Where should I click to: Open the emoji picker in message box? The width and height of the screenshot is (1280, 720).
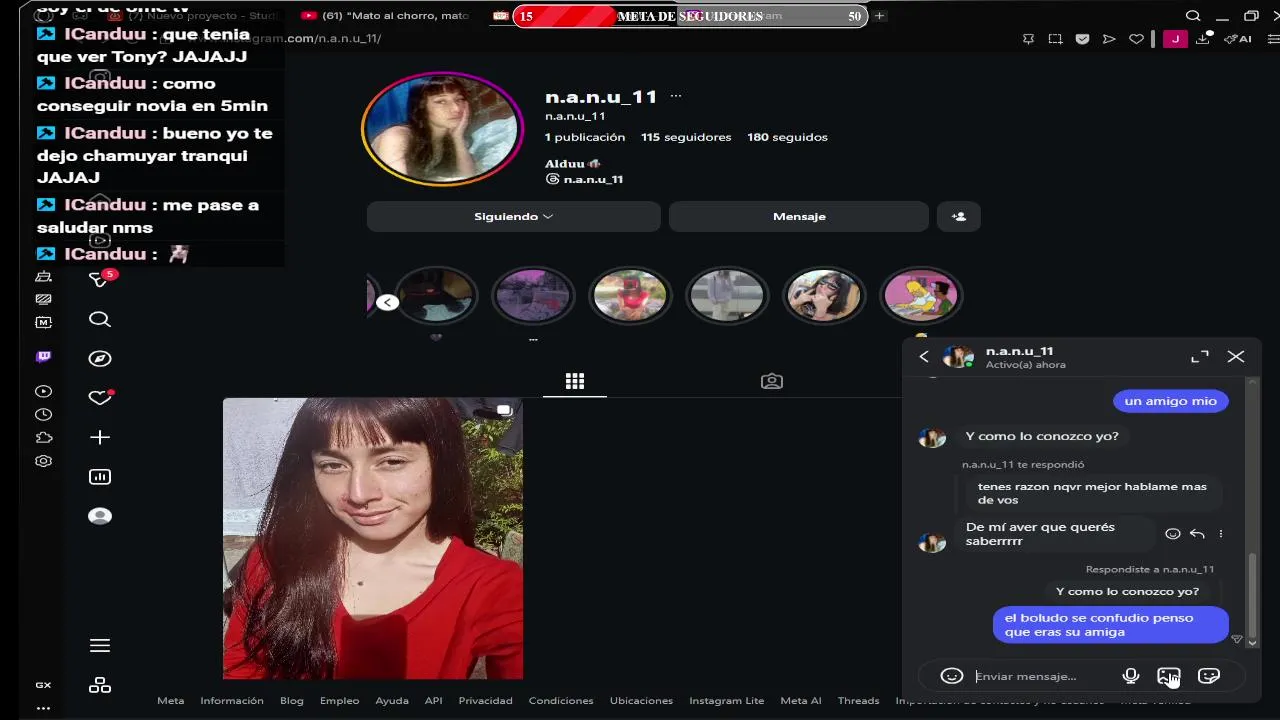(951, 676)
